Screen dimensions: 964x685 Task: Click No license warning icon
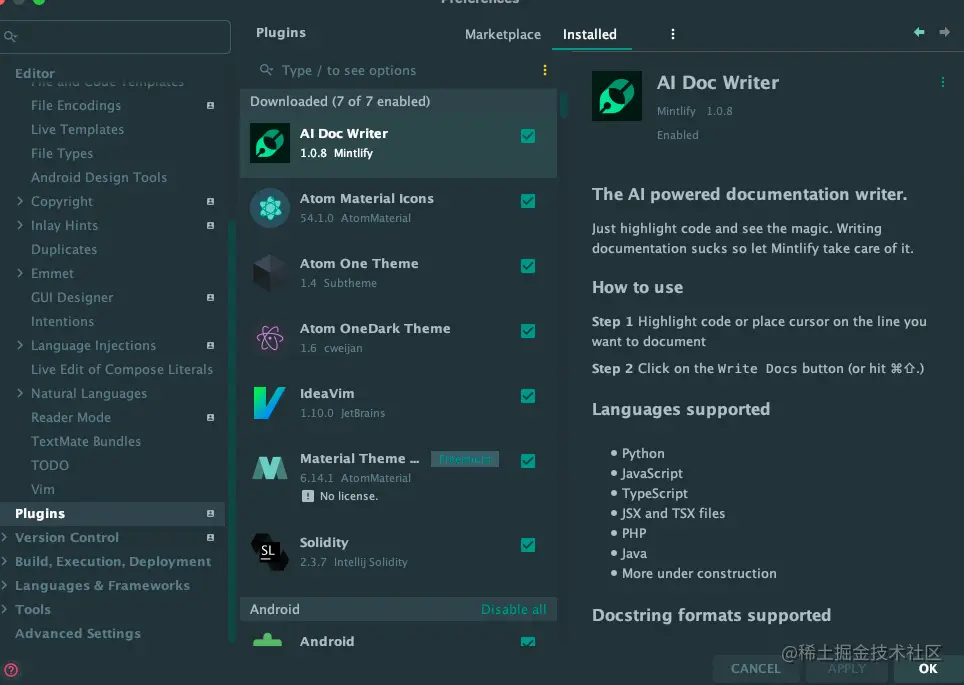click(307, 496)
